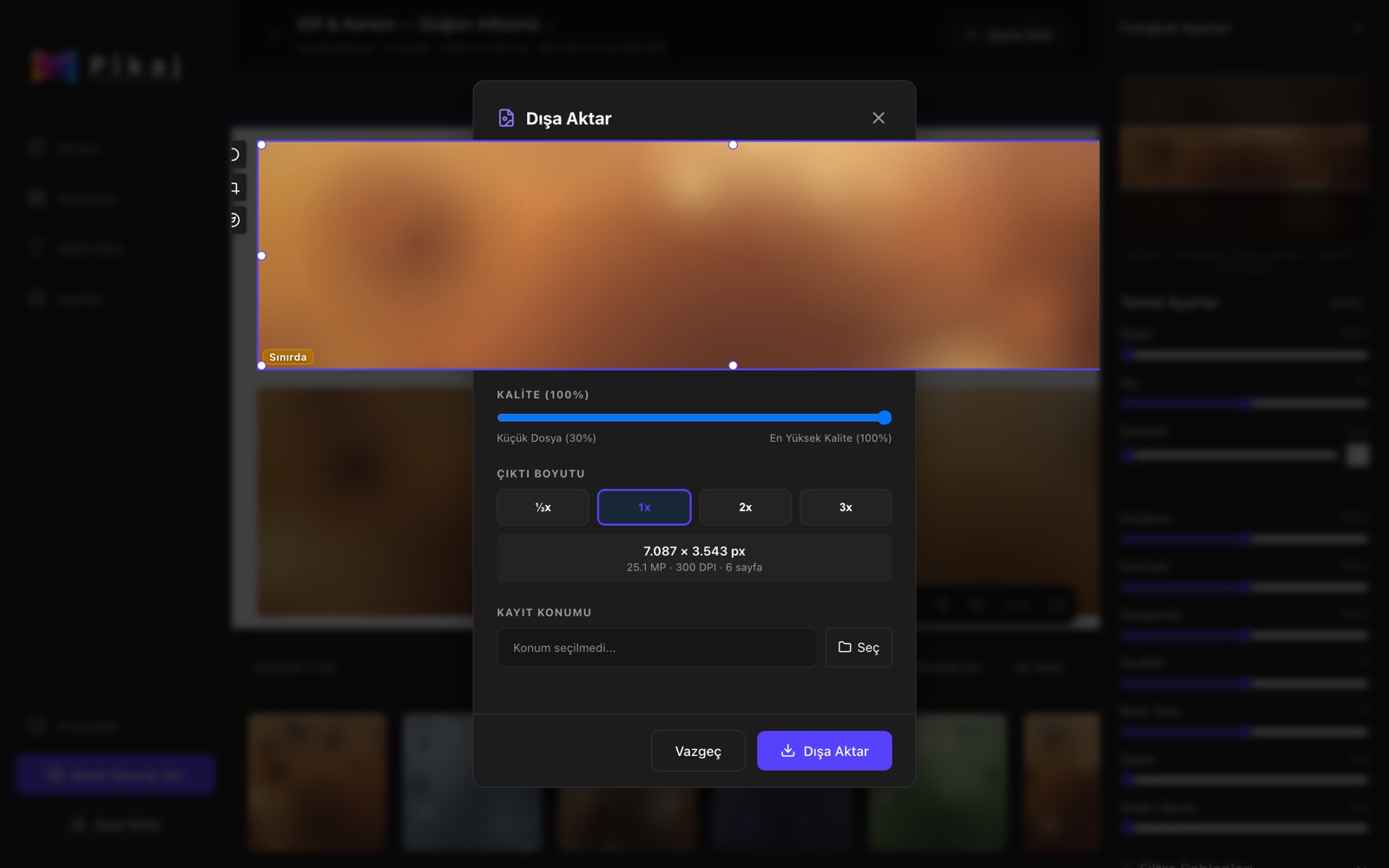
Task: Click the top-left corner handle of the frame
Action: [x=261, y=145]
